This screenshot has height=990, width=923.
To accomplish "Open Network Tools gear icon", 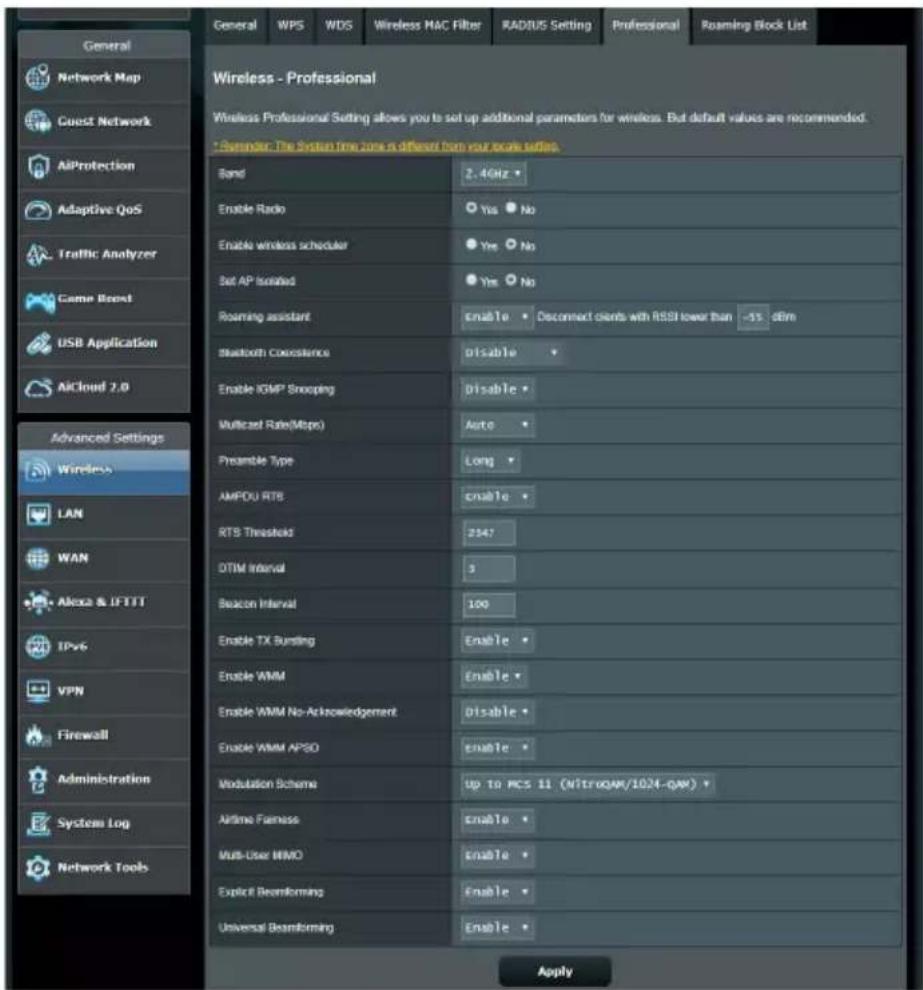I will coord(38,868).
